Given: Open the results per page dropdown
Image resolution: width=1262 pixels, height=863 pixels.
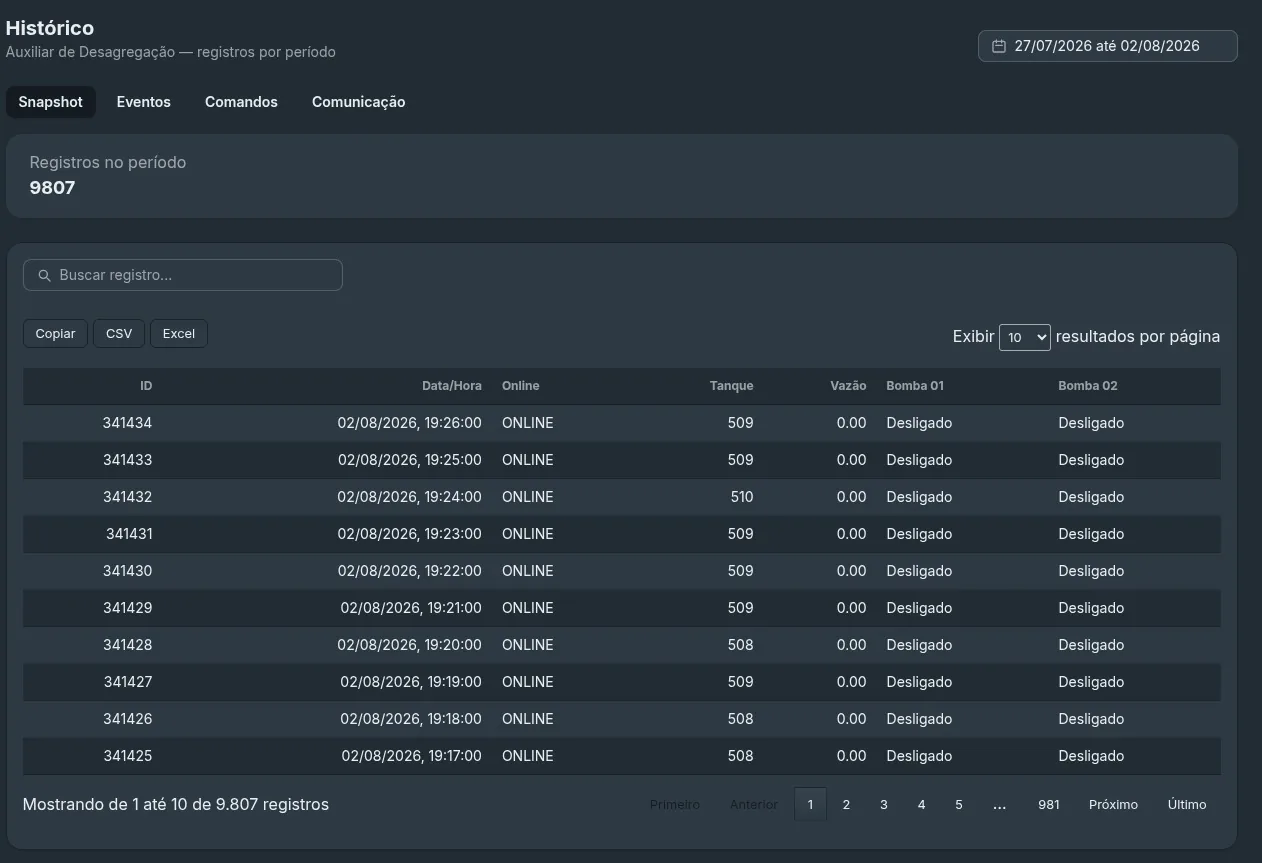Looking at the screenshot, I should 1024,337.
